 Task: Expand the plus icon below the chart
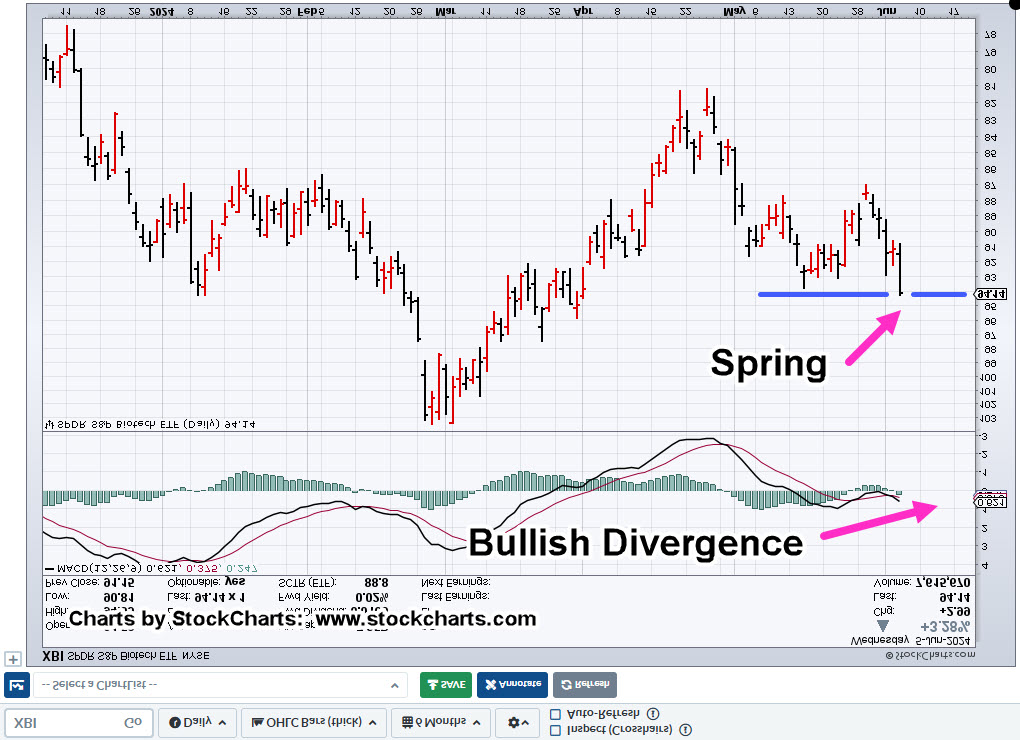click(12, 659)
